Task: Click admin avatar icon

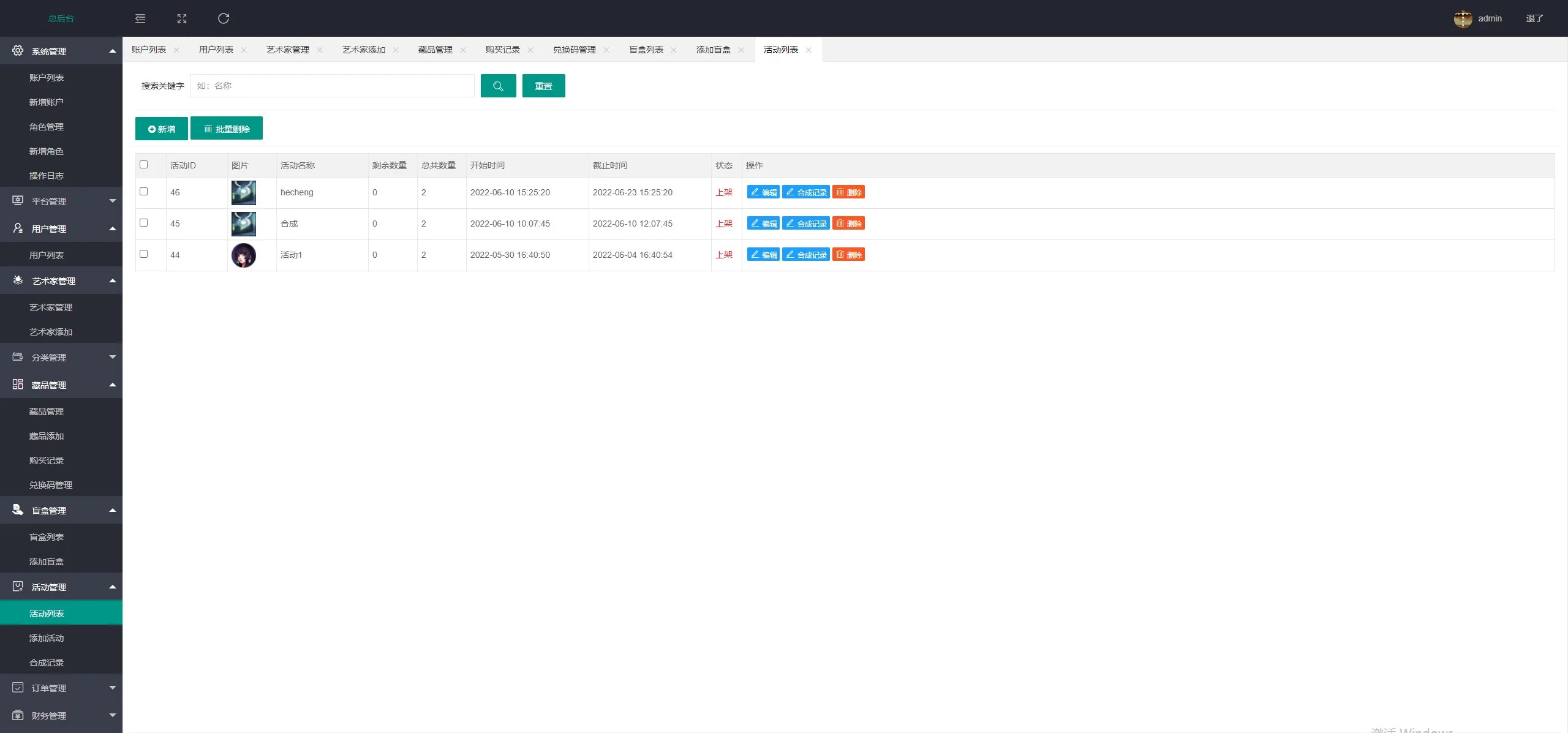Action: click(1463, 18)
